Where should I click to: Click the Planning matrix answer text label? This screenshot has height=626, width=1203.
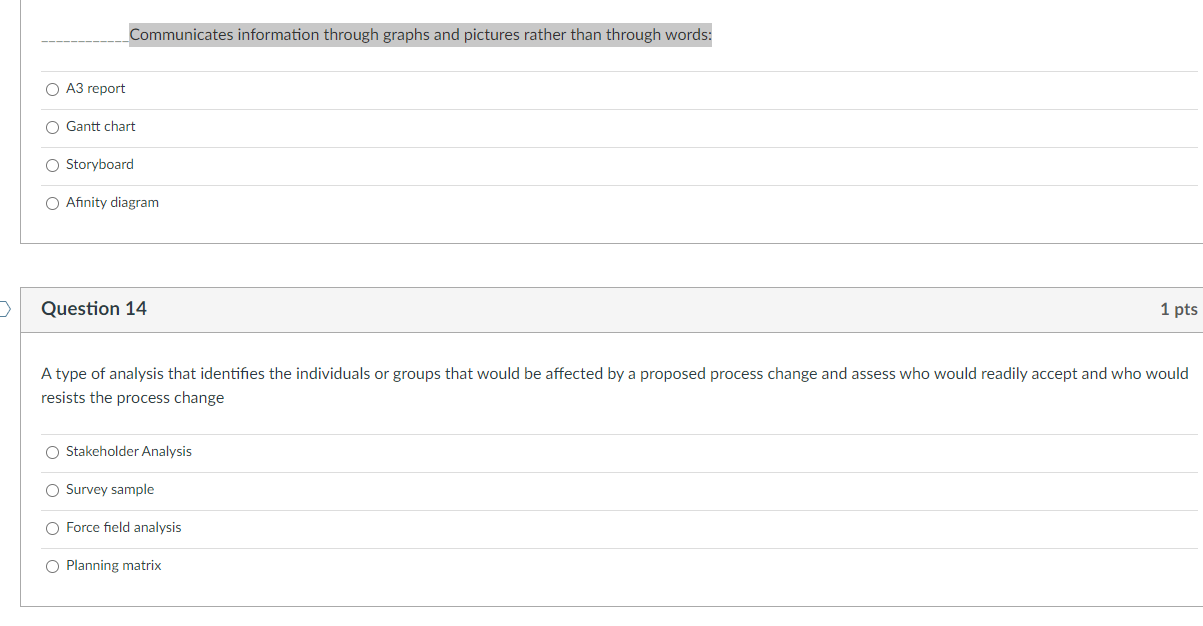coord(112,565)
